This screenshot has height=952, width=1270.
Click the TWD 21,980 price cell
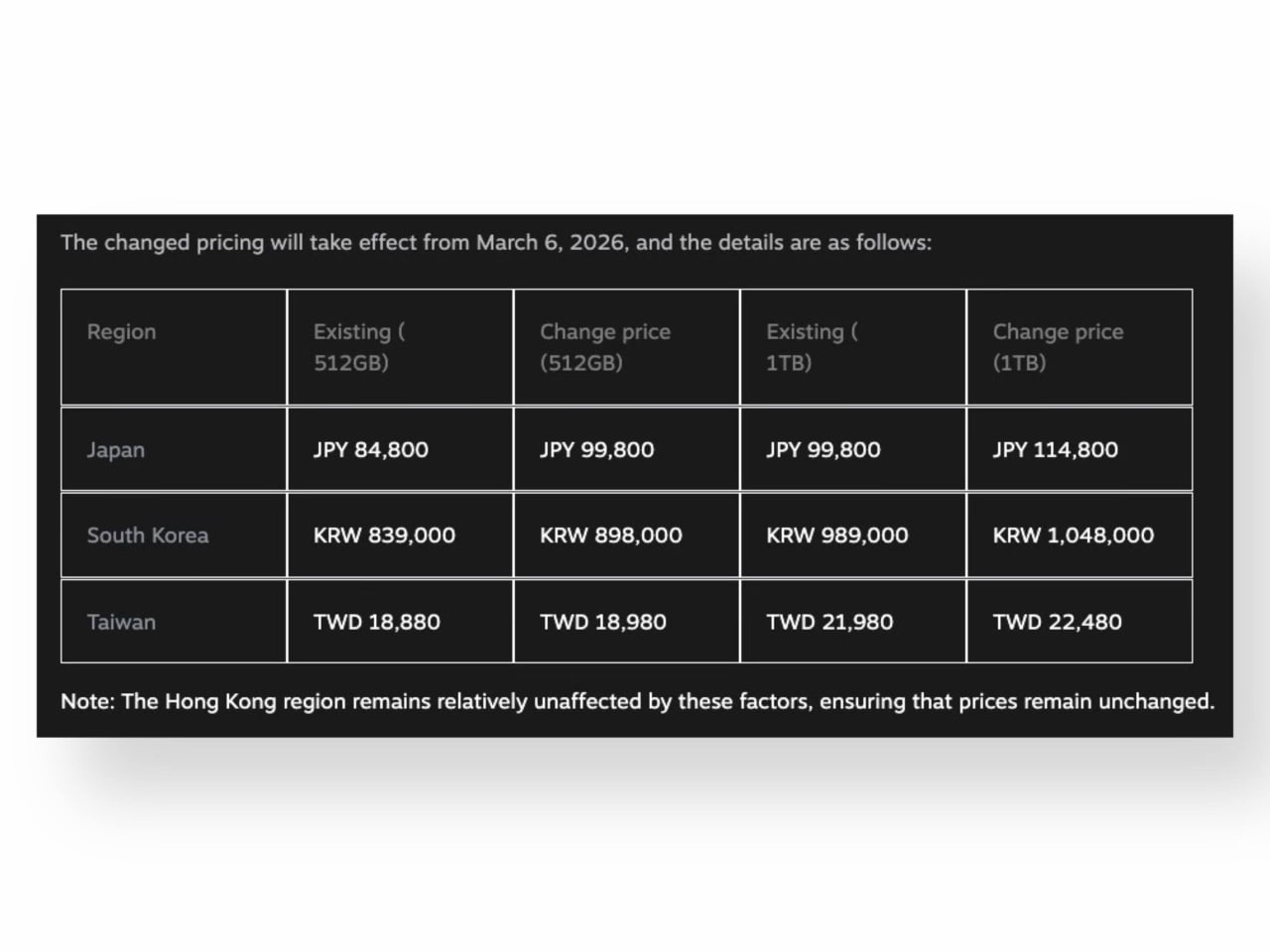829,622
